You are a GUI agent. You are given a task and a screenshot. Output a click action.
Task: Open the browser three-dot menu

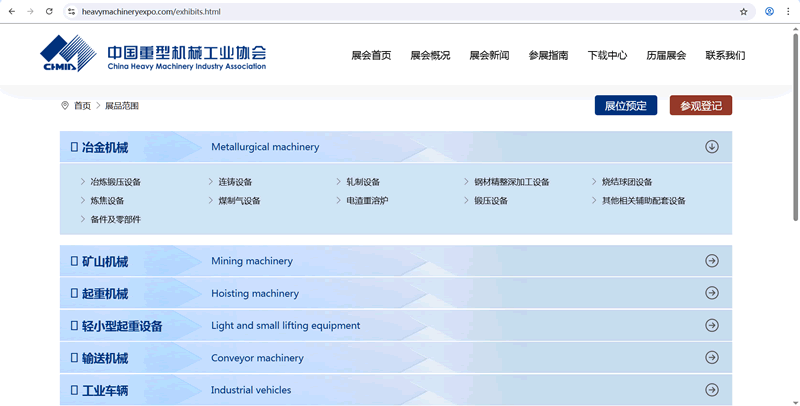(789, 12)
